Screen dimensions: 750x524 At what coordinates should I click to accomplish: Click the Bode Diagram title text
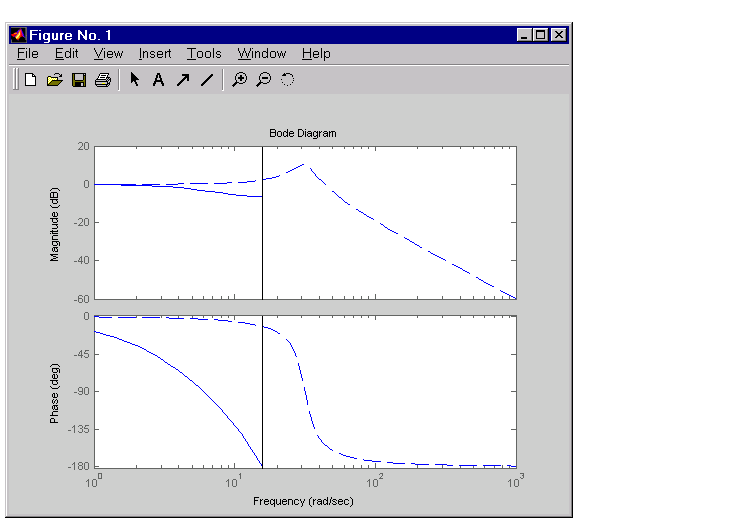(x=303, y=133)
